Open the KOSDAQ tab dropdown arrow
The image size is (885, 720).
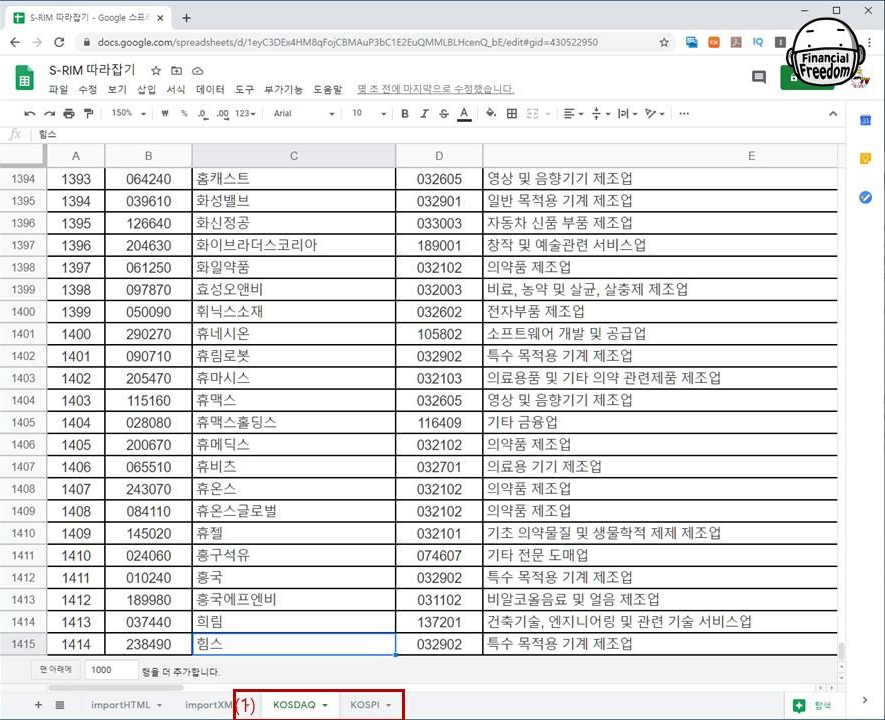click(x=325, y=705)
